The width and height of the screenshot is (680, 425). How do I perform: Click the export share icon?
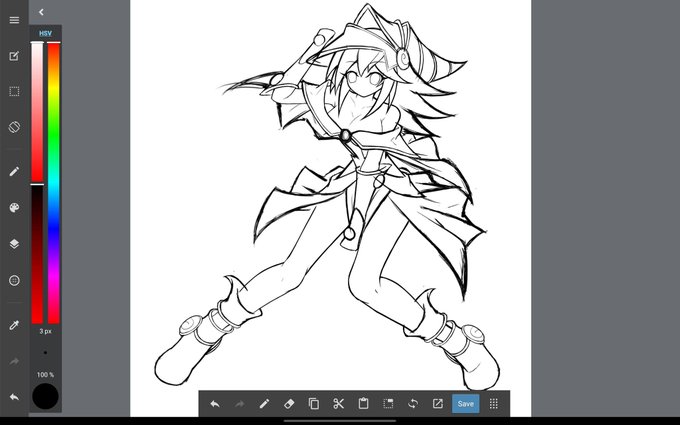(438, 404)
